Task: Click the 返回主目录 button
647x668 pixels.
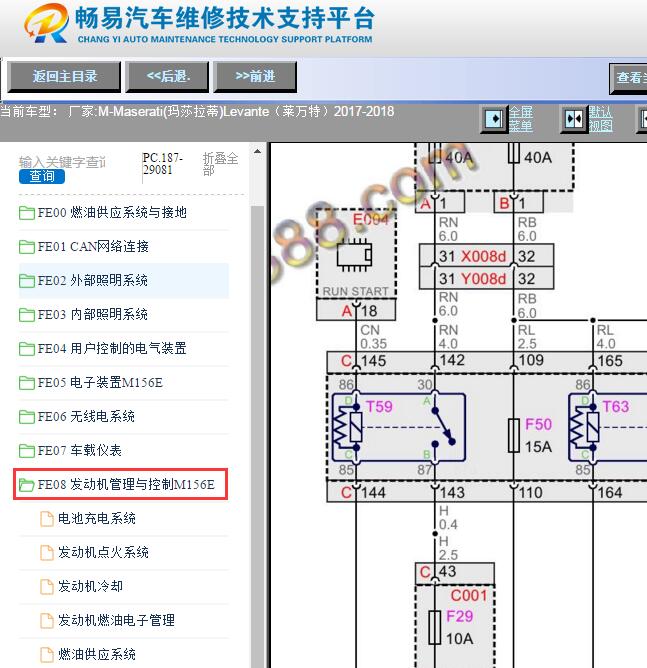Action: coord(64,77)
